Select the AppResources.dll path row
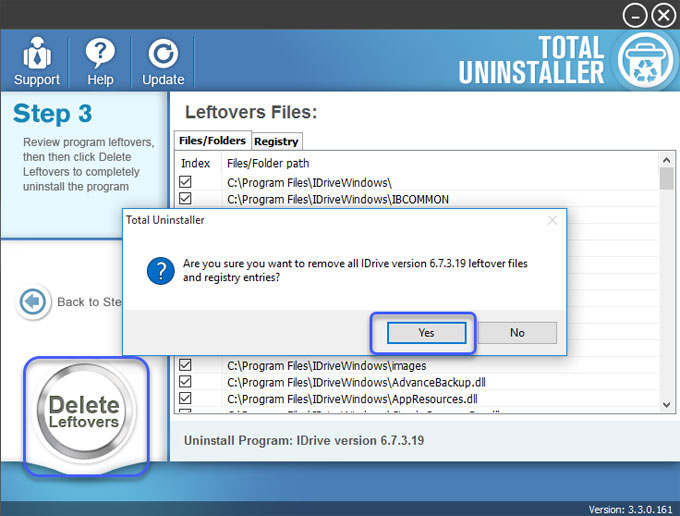Image resolution: width=680 pixels, height=516 pixels. click(352, 398)
